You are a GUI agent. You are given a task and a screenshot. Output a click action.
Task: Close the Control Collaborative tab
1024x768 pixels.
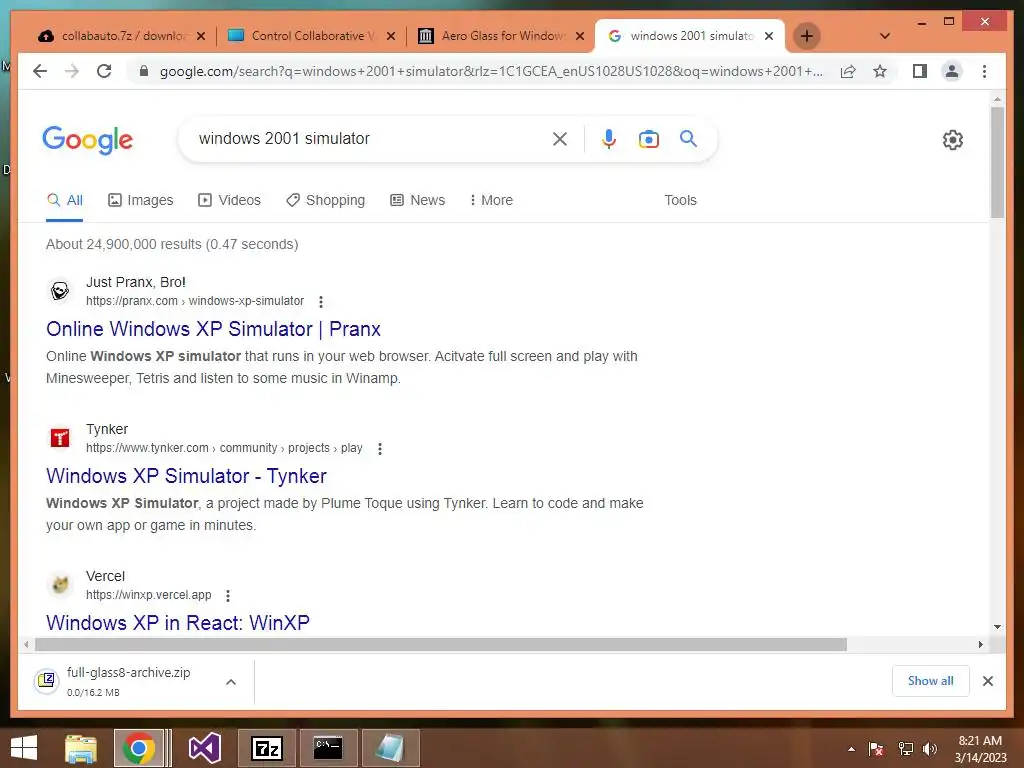click(391, 37)
